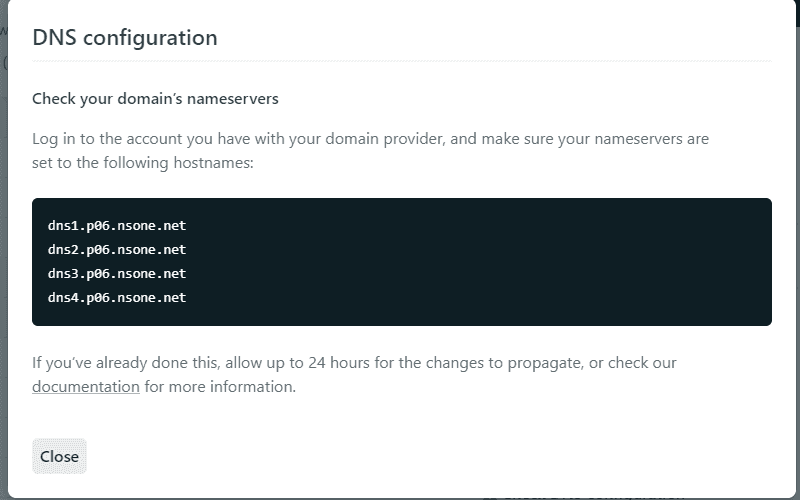Click 'for more information' text after documentation
The height and width of the screenshot is (500, 800).
click(220, 386)
